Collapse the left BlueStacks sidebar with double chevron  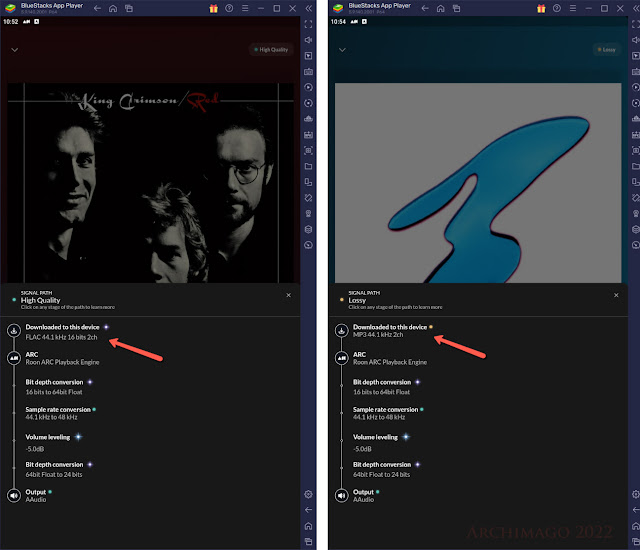coord(309,8)
